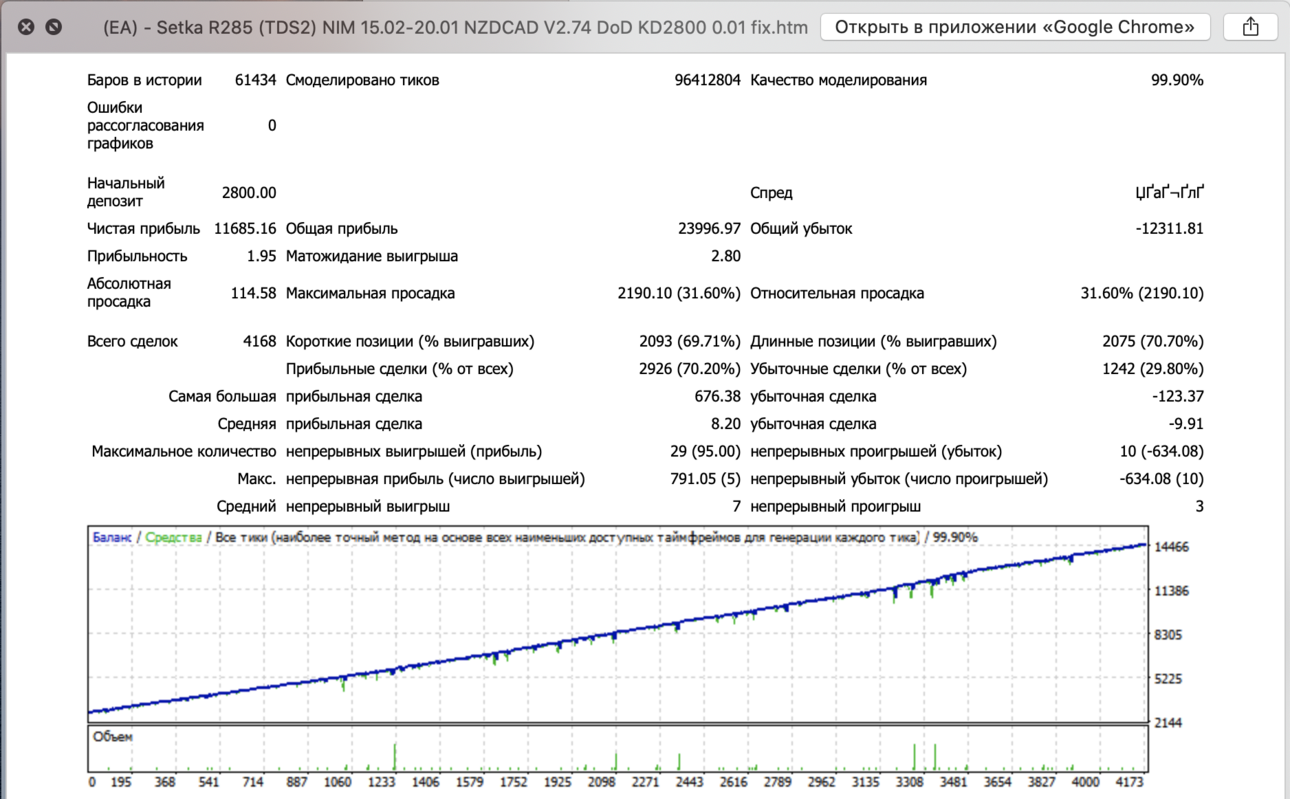Select the 'Относительная просадка' label

point(837,293)
